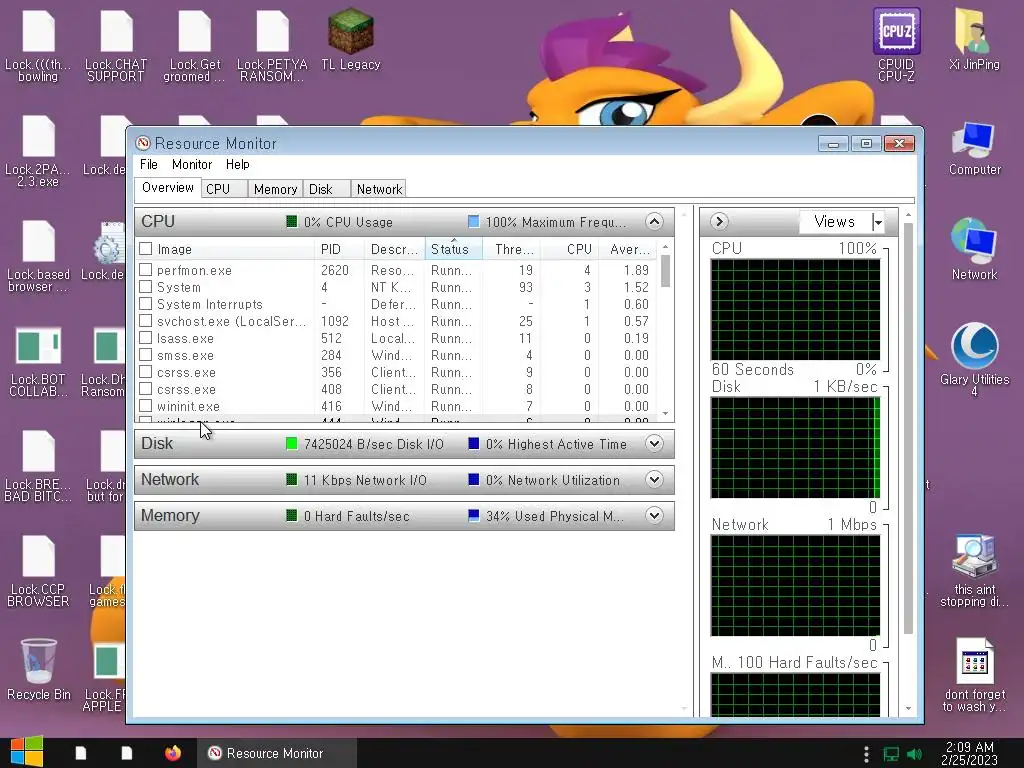The image size is (1024, 768).
Task: Switch to the Memory tab
Action: [x=276, y=189]
